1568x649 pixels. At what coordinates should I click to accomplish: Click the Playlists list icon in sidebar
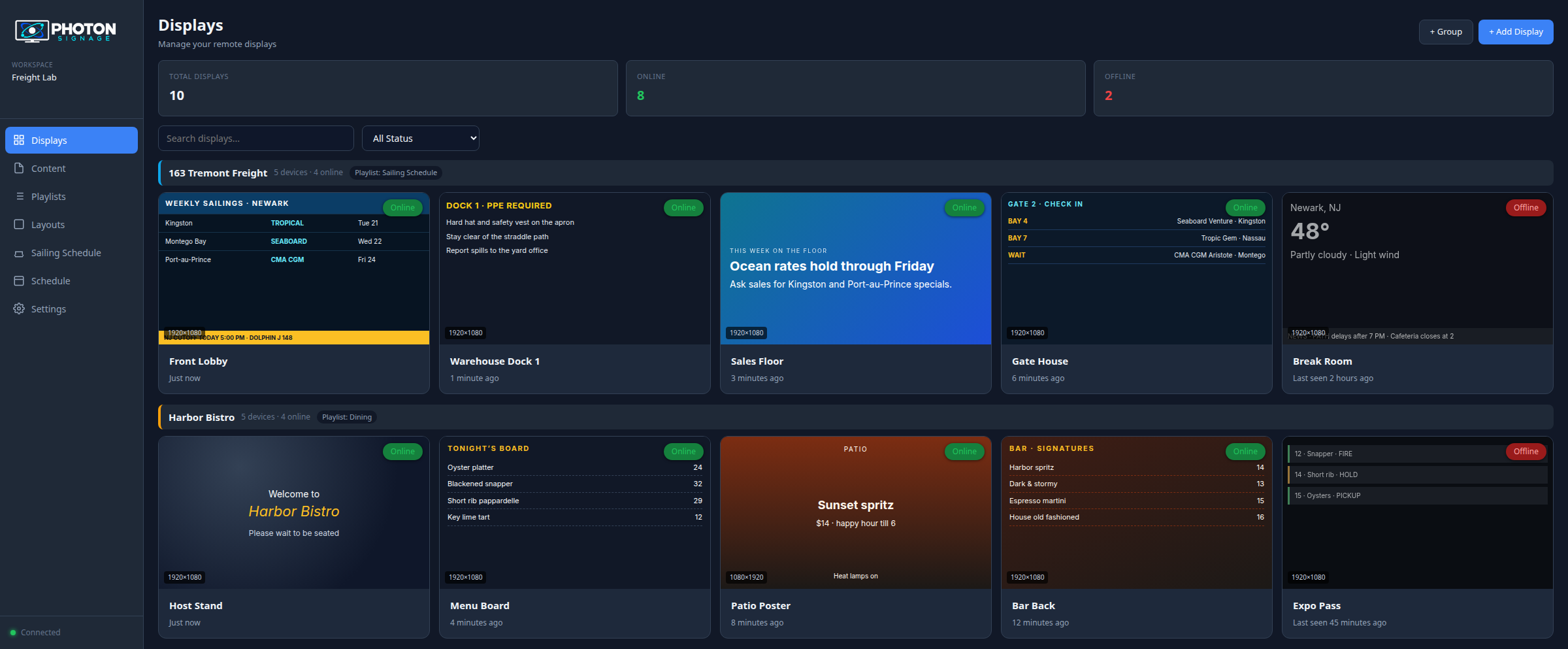19,196
